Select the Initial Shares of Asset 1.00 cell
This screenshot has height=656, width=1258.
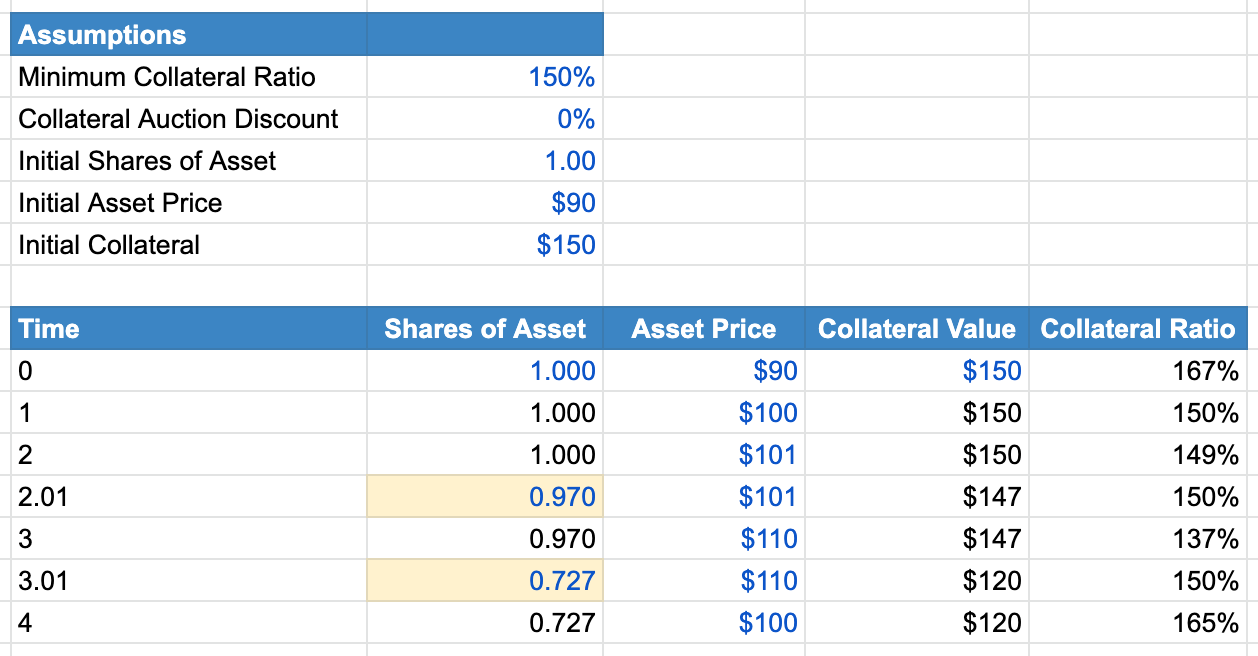click(485, 161)
